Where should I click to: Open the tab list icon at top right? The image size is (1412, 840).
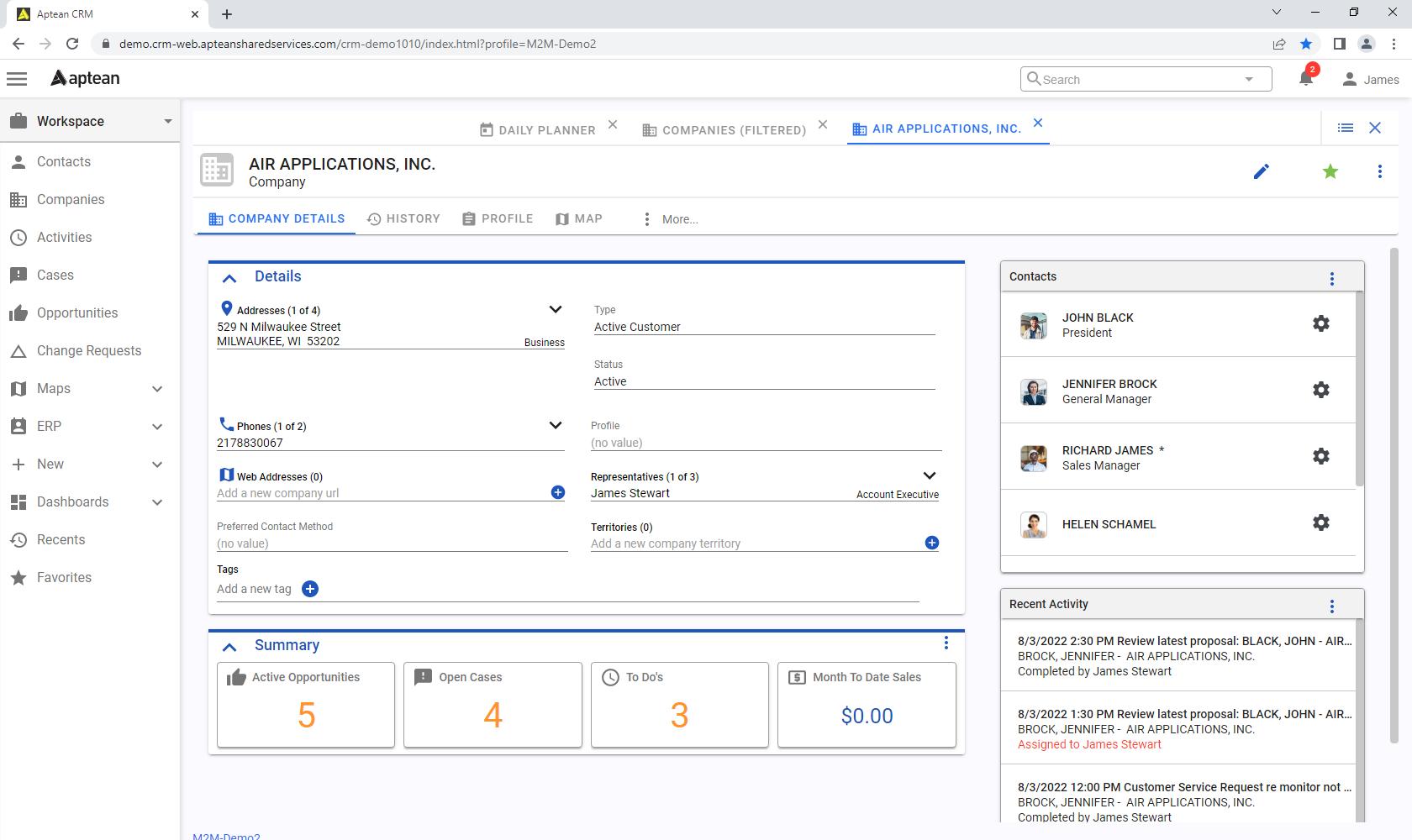pyautogui.click(x=1345, y=128)
